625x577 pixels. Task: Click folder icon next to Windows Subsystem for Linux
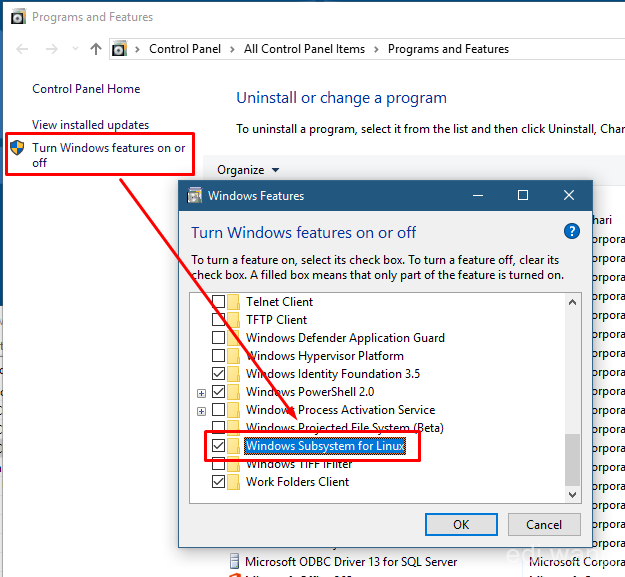point(234,446)
